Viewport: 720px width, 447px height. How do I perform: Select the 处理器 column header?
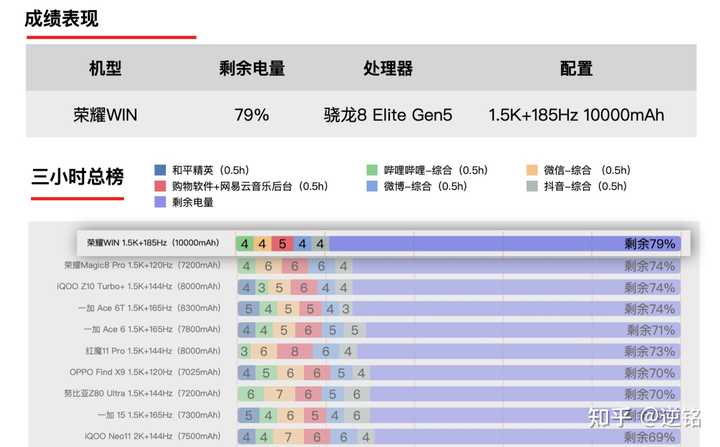[x=388, y=68]
